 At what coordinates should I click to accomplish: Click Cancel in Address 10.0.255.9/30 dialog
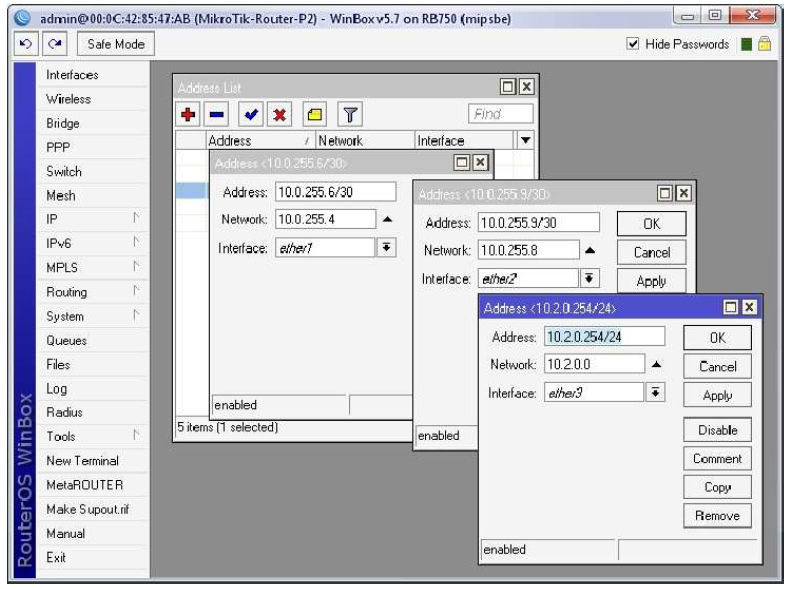651,252
